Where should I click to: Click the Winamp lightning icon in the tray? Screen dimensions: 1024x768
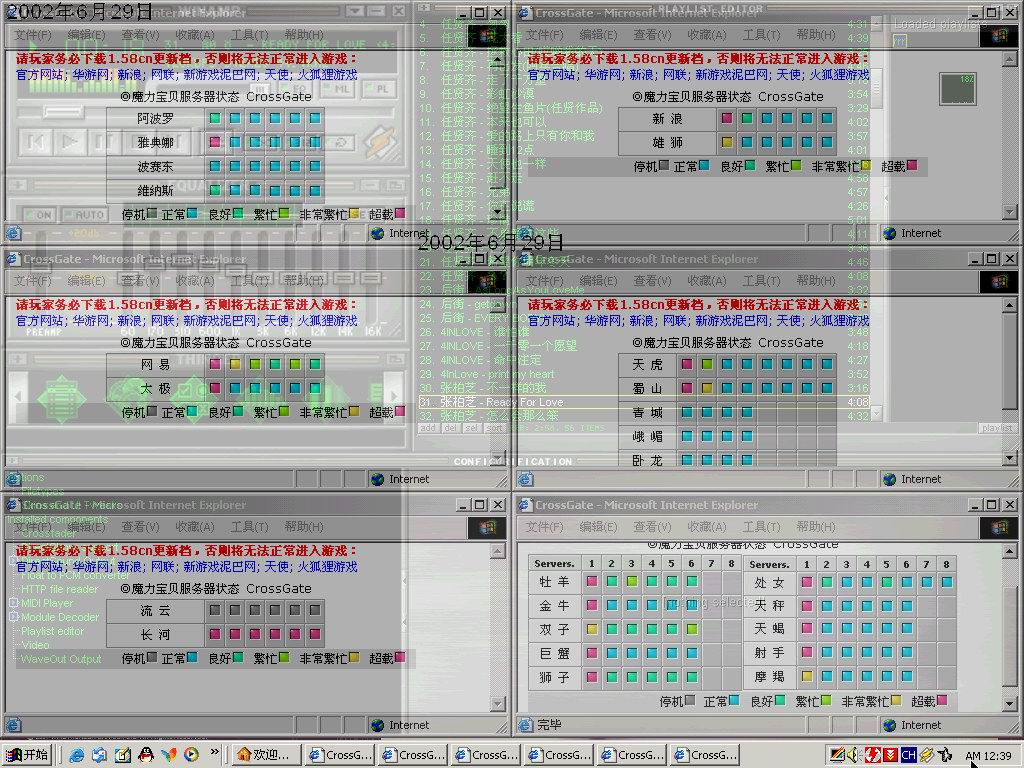927,756
